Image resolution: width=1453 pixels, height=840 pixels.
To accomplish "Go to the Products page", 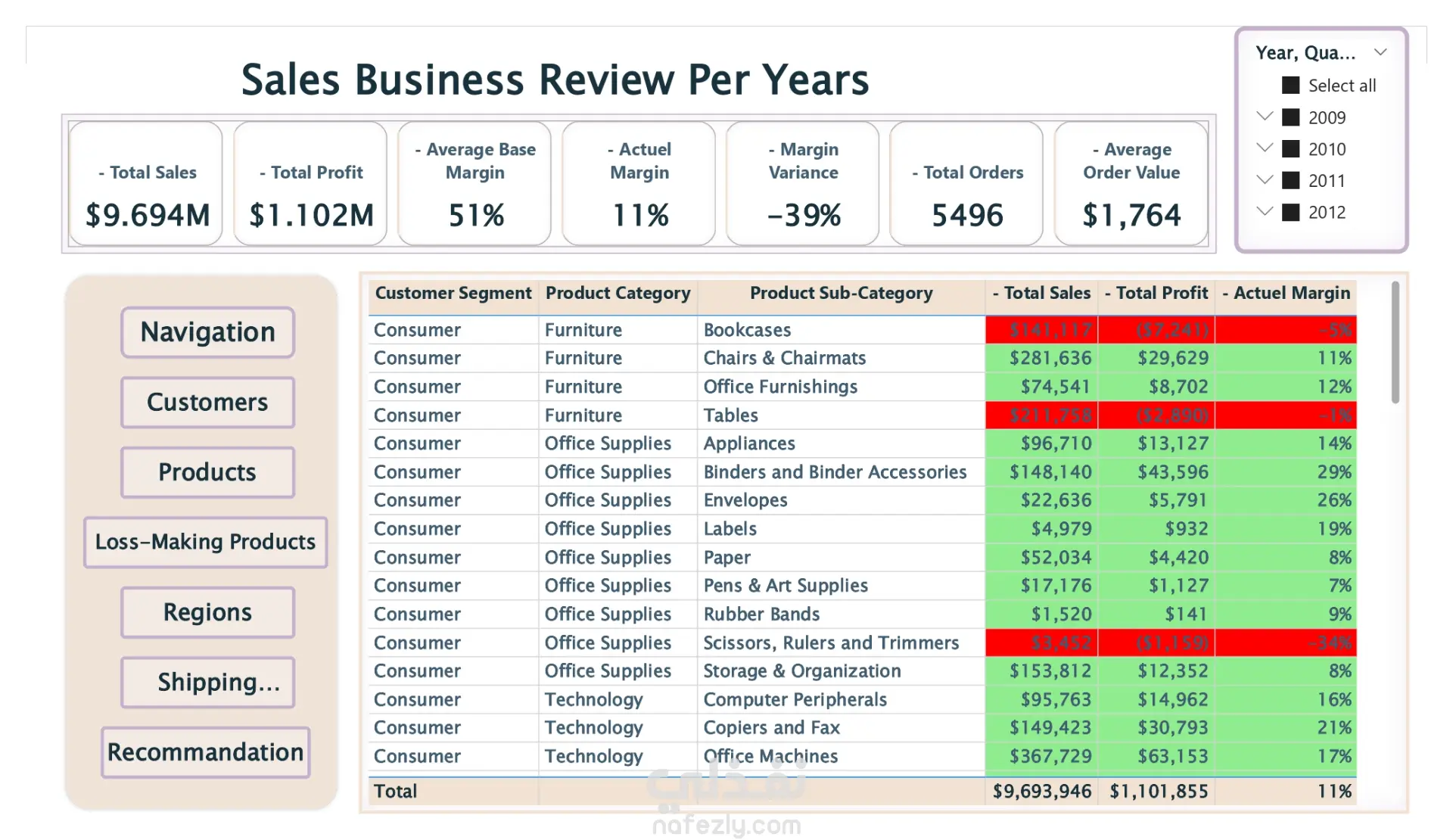I will pos(207,472).
